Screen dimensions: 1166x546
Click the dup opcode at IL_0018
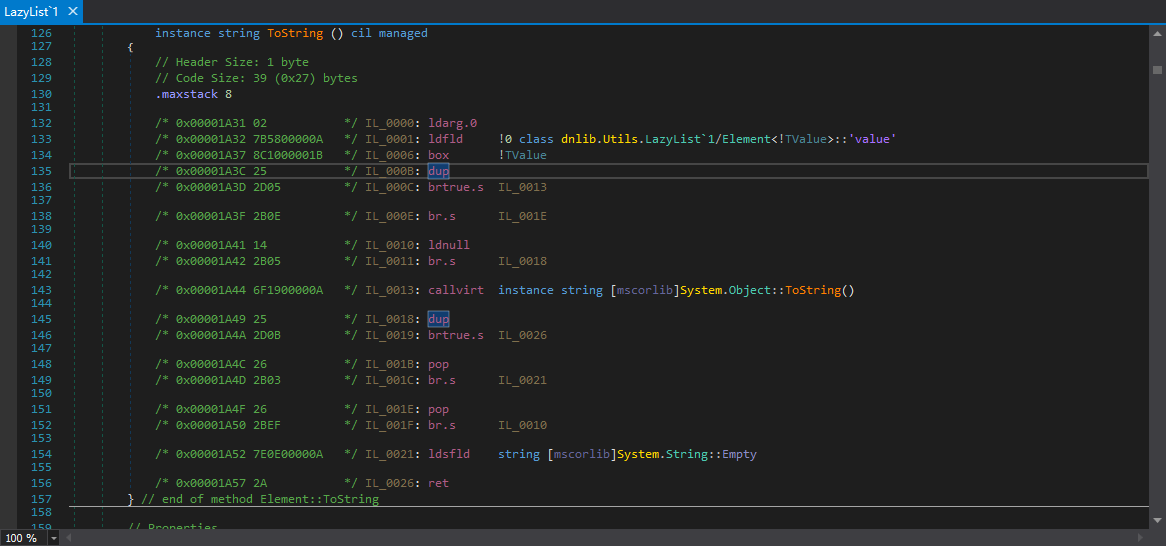pyautogui.click(x=438, y=319)
